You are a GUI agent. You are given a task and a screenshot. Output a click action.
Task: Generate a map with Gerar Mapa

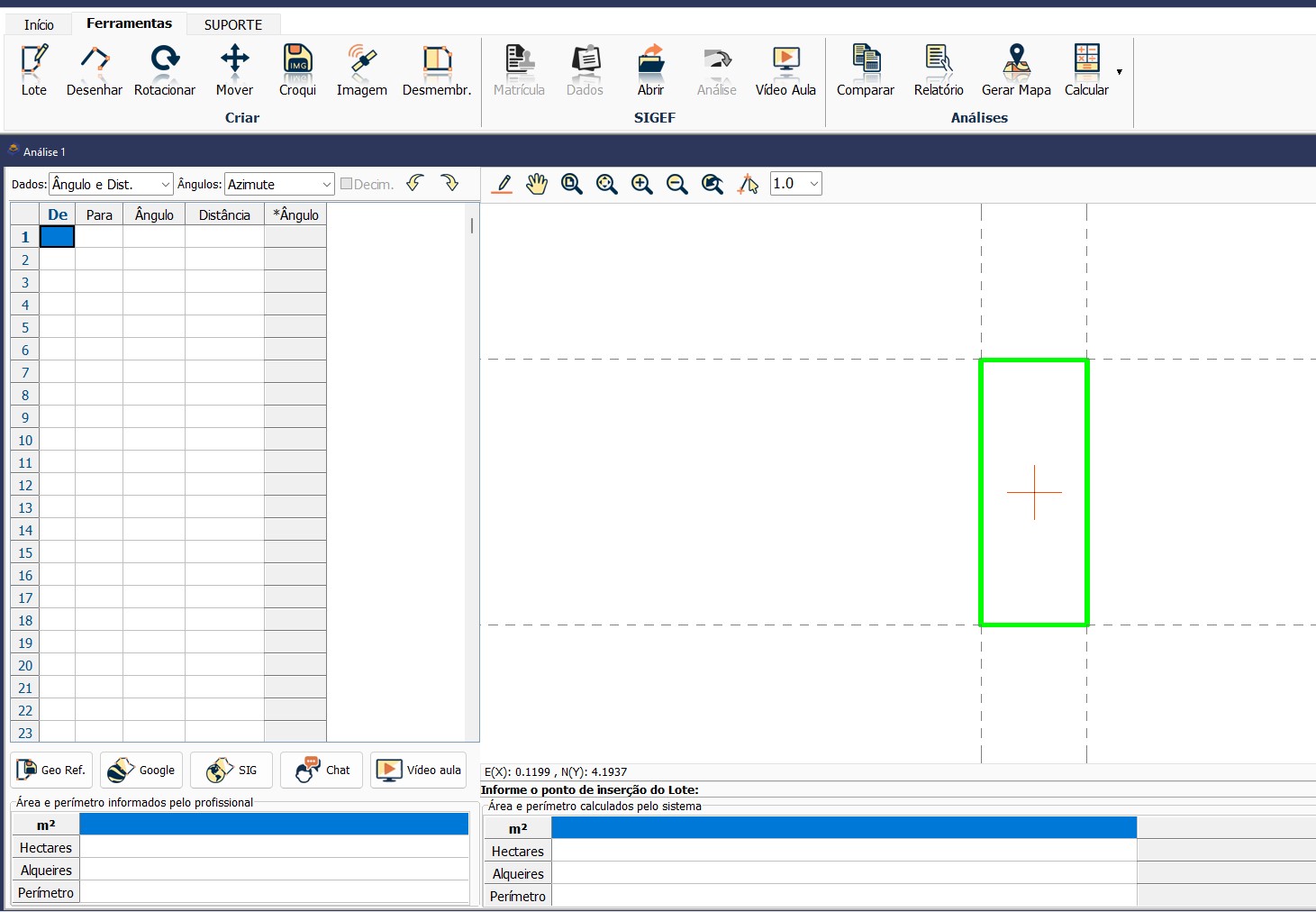point(1016,70)
